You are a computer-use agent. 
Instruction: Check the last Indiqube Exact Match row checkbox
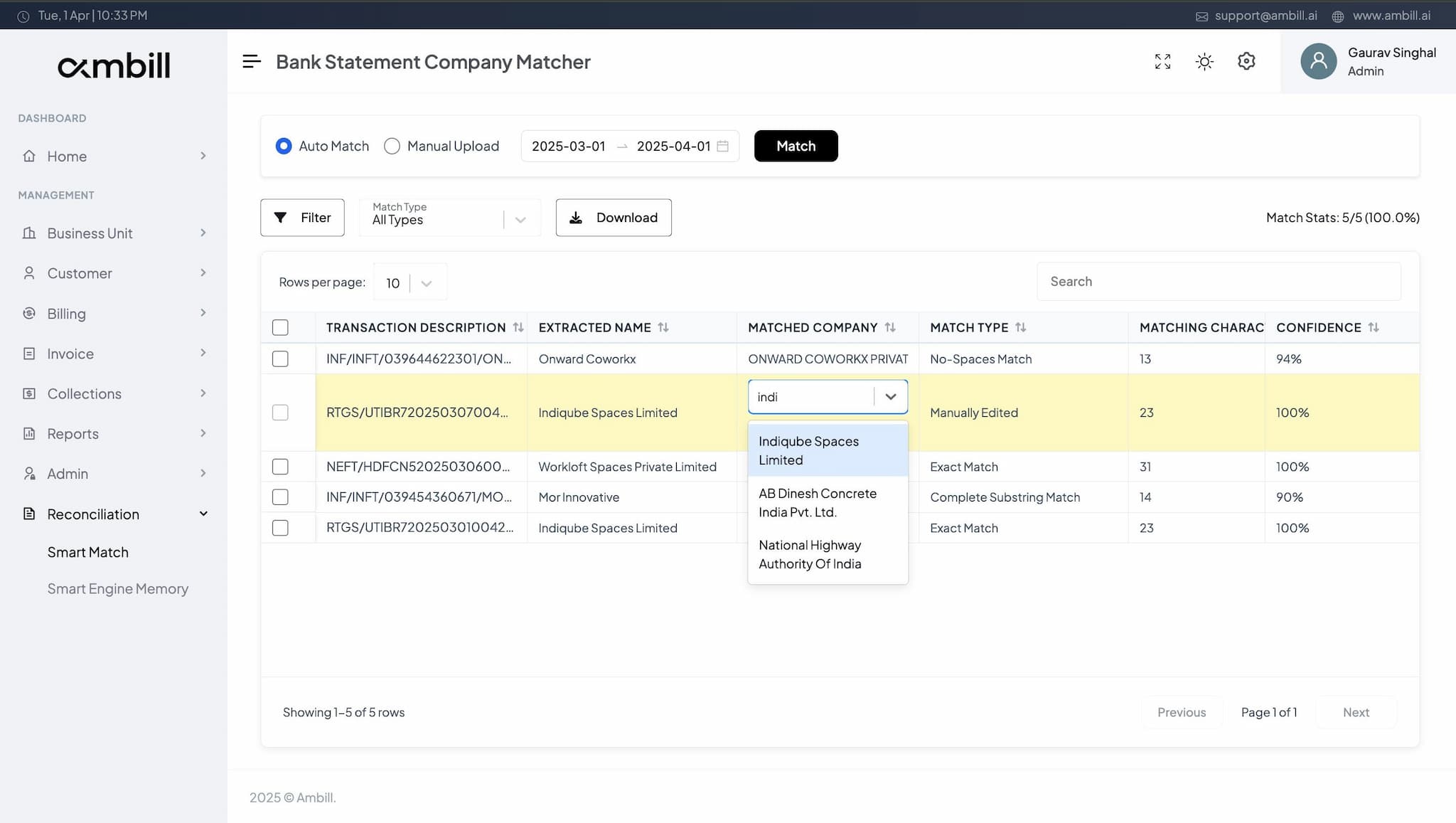point(280,528)
